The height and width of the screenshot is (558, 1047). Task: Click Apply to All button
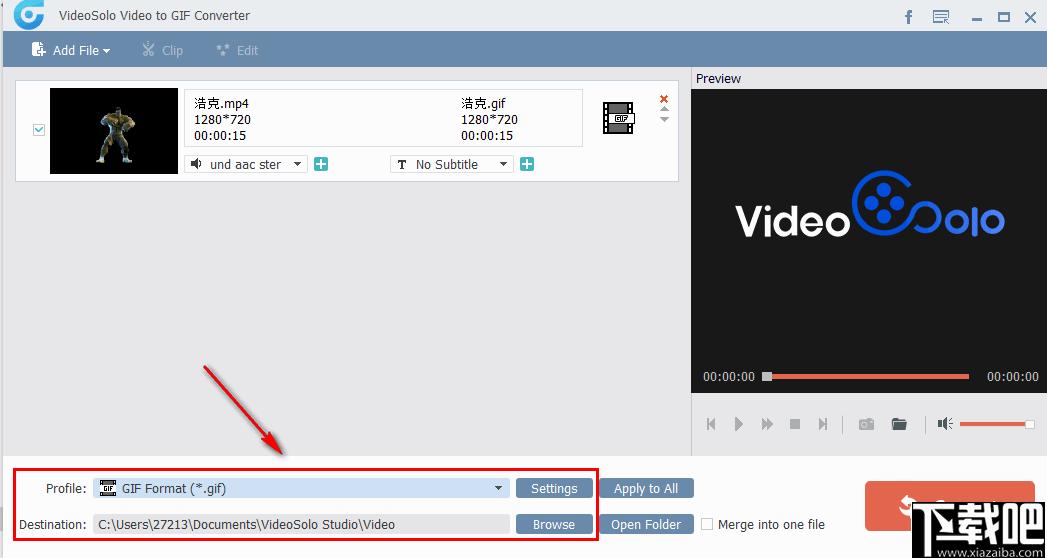pyautogui.click(x=646, y=489)
